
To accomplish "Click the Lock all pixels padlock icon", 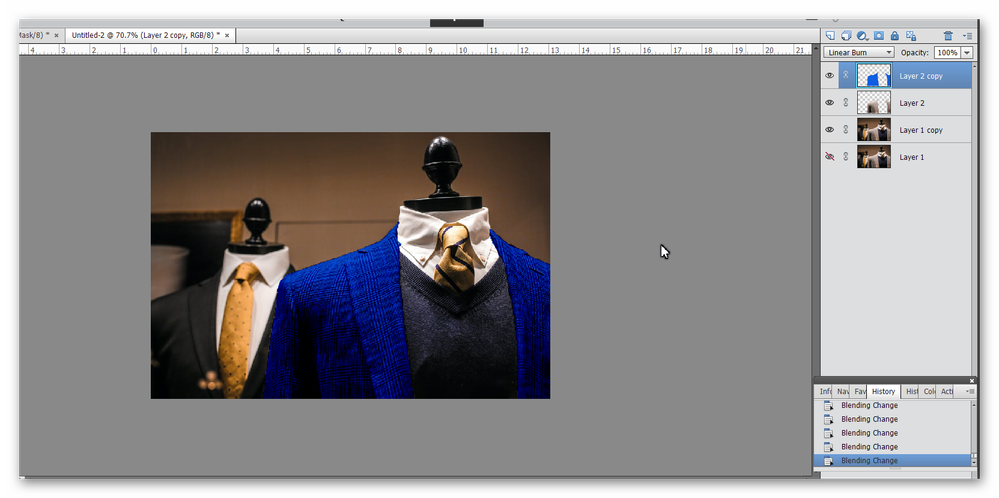I will tap(895, 36).
